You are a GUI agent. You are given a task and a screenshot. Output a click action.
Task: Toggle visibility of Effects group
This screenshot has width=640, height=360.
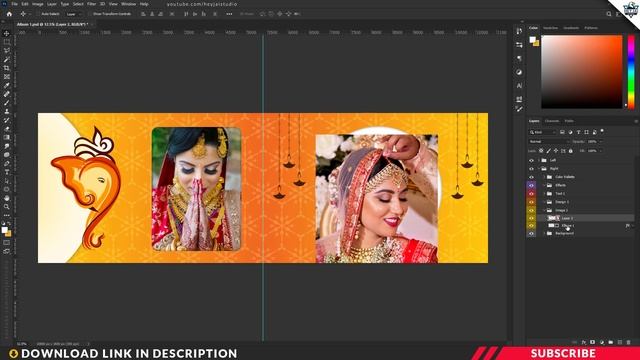click(x=531, y=185)
